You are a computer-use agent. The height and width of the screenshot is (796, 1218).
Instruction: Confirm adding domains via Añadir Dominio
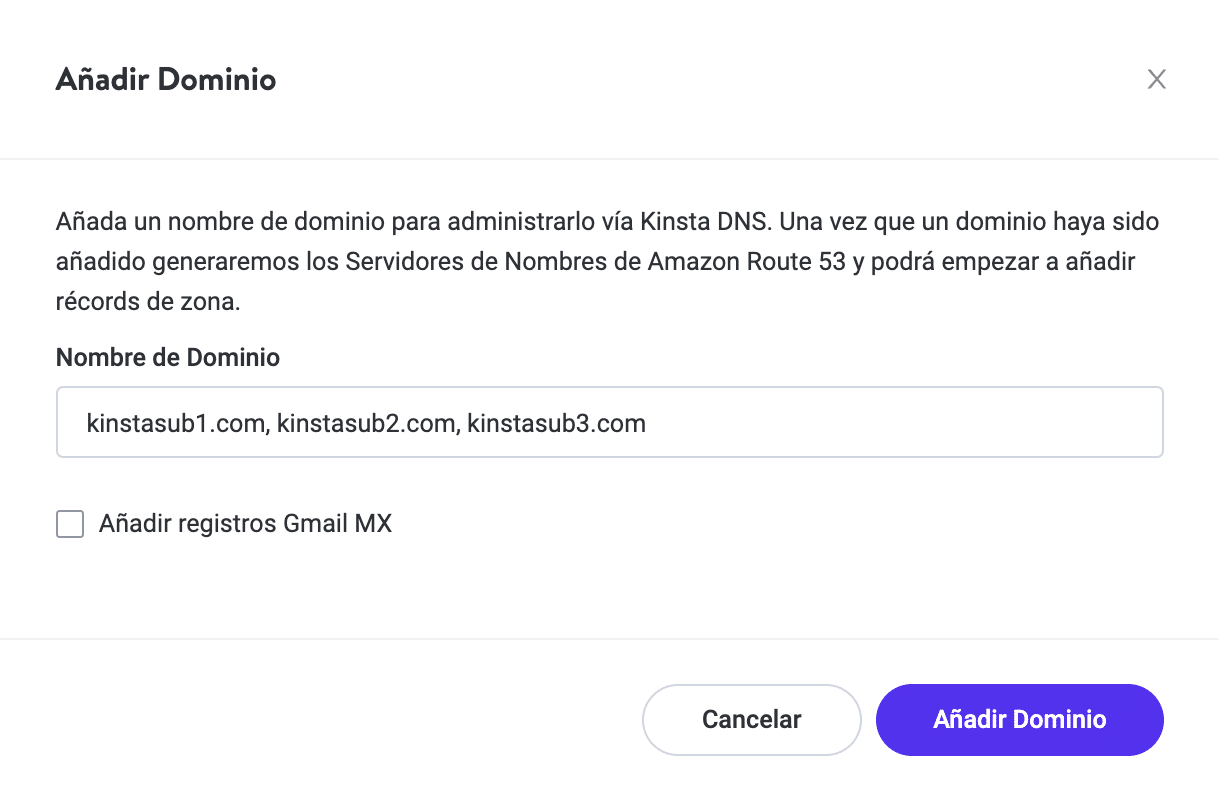coord(1019,719)
